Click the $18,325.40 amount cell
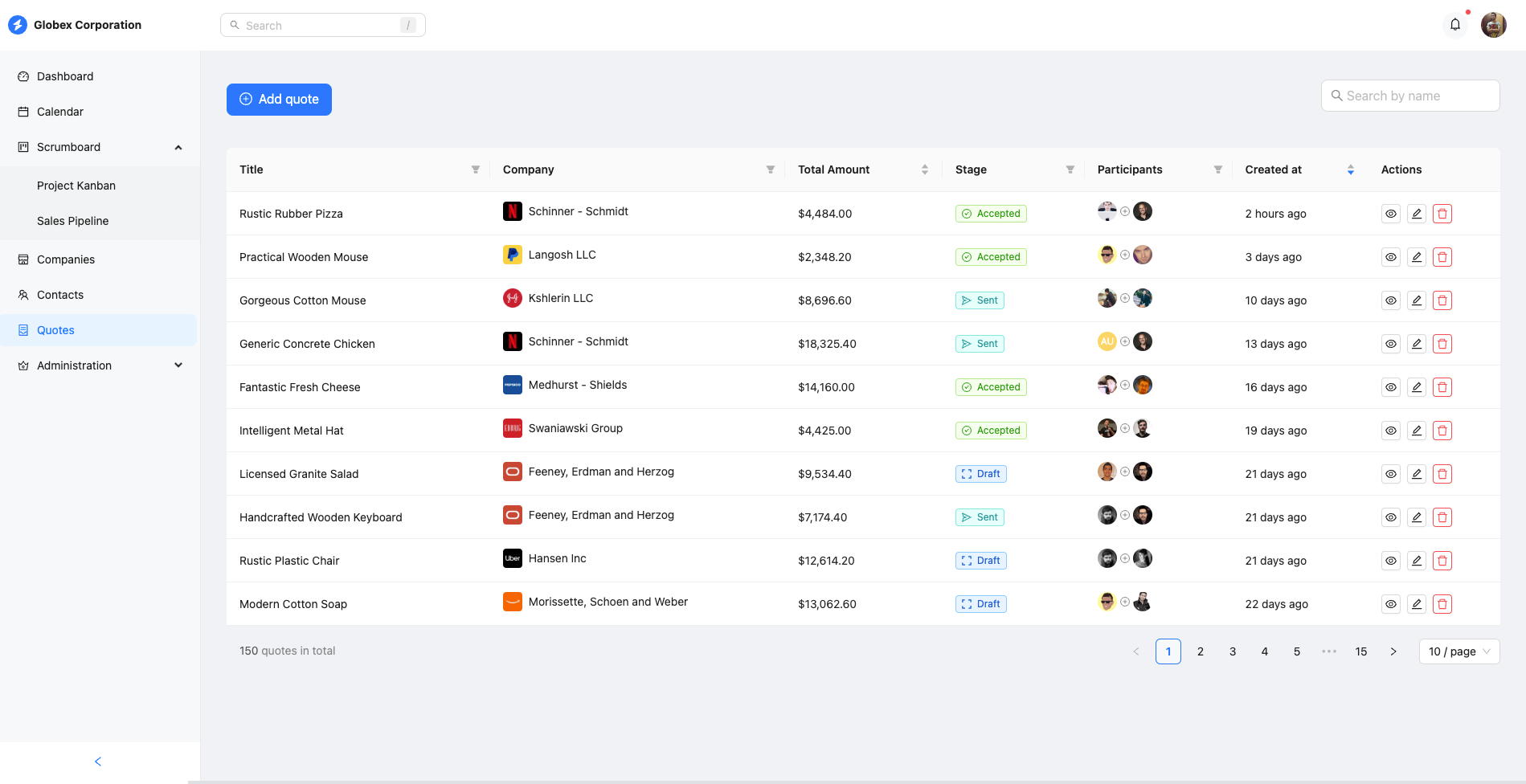The width and height of the screenshot is (1526, 784). click(x=827, y=344)
